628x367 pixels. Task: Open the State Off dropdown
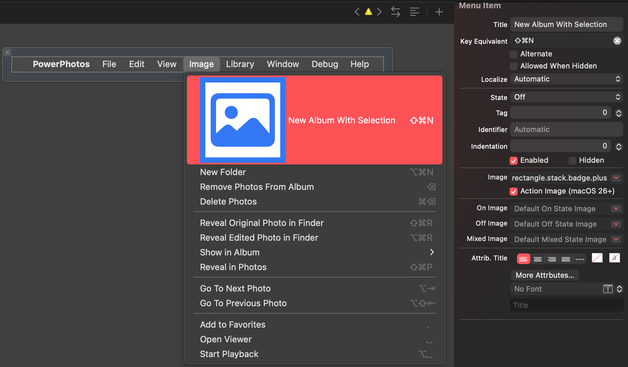point(566,97)
